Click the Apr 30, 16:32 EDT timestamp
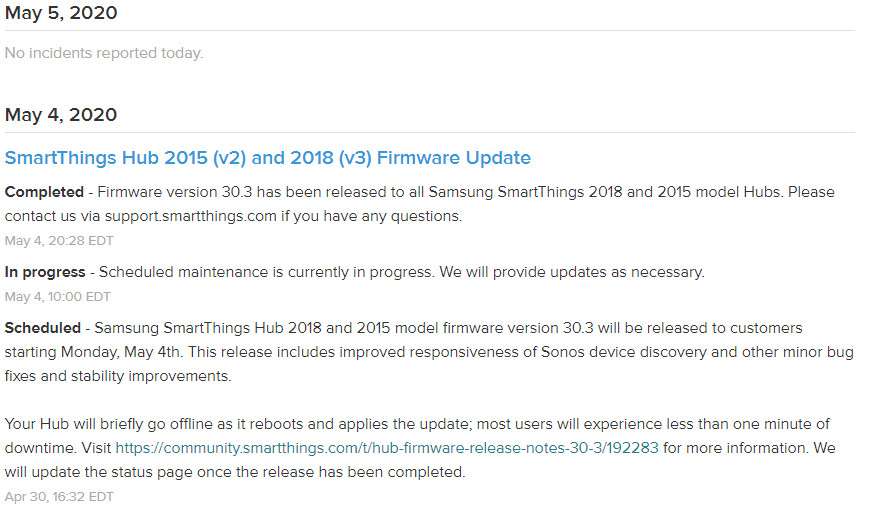870x510 pixels. coord(59,497)
